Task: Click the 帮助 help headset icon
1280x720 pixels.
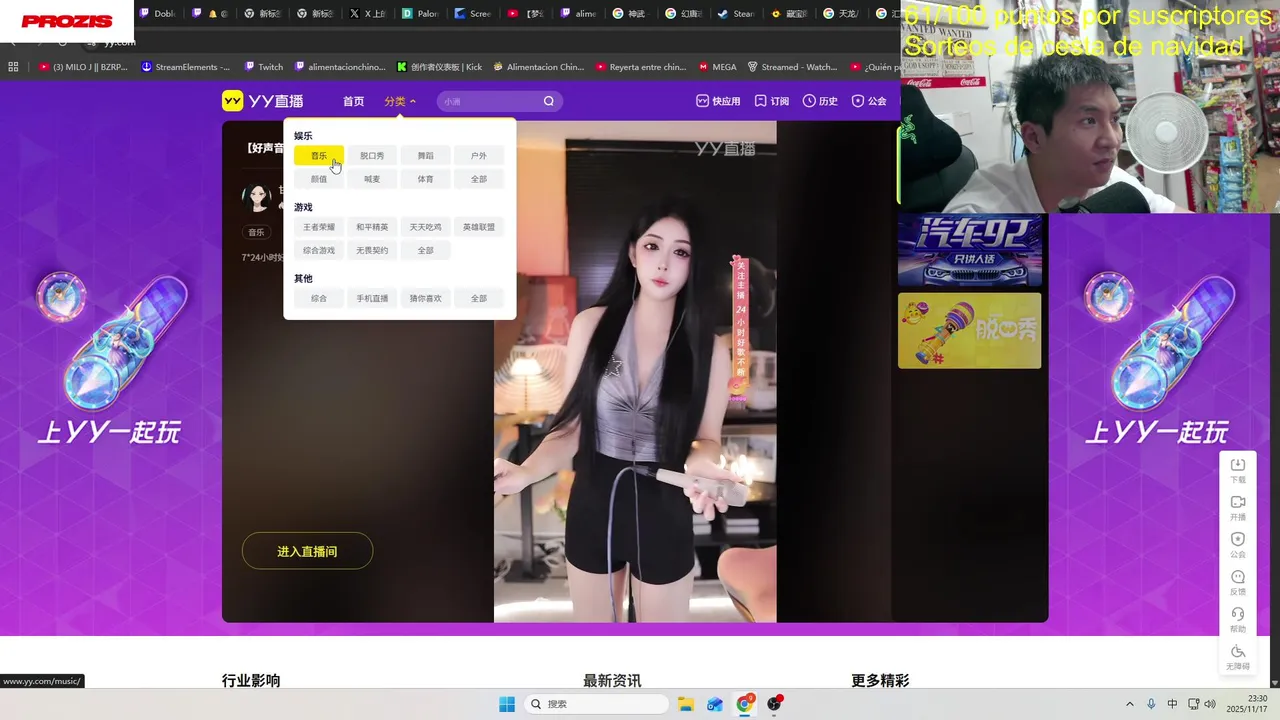Action: click(x=1238, y=620)
